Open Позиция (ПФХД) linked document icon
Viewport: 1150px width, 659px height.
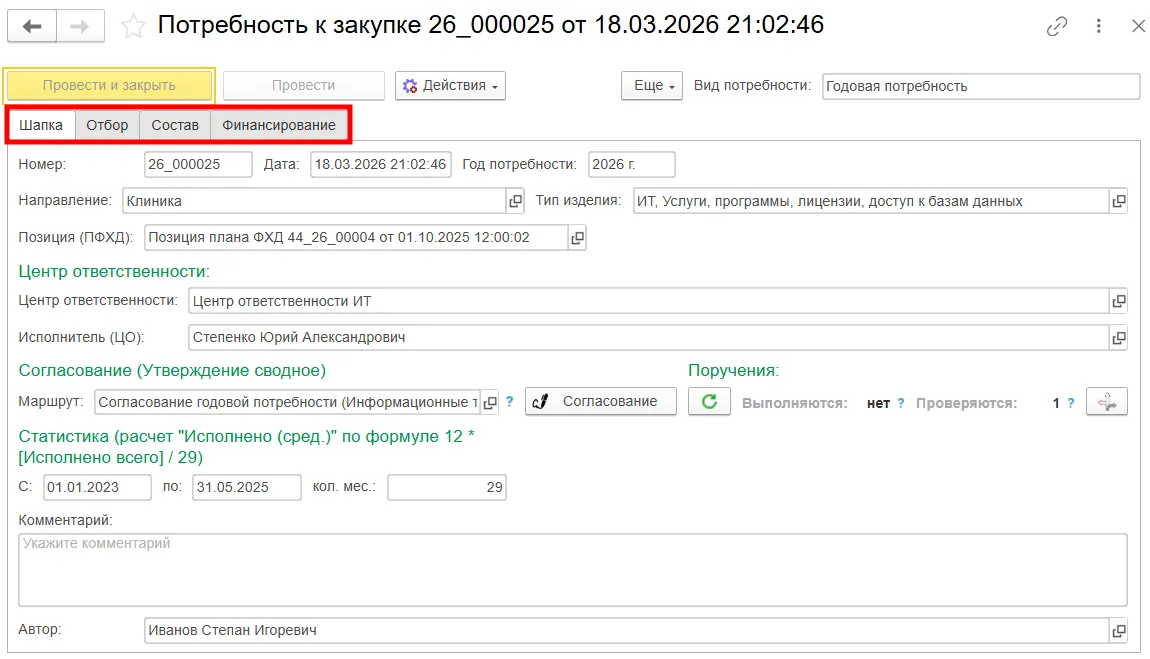point(577,238)
